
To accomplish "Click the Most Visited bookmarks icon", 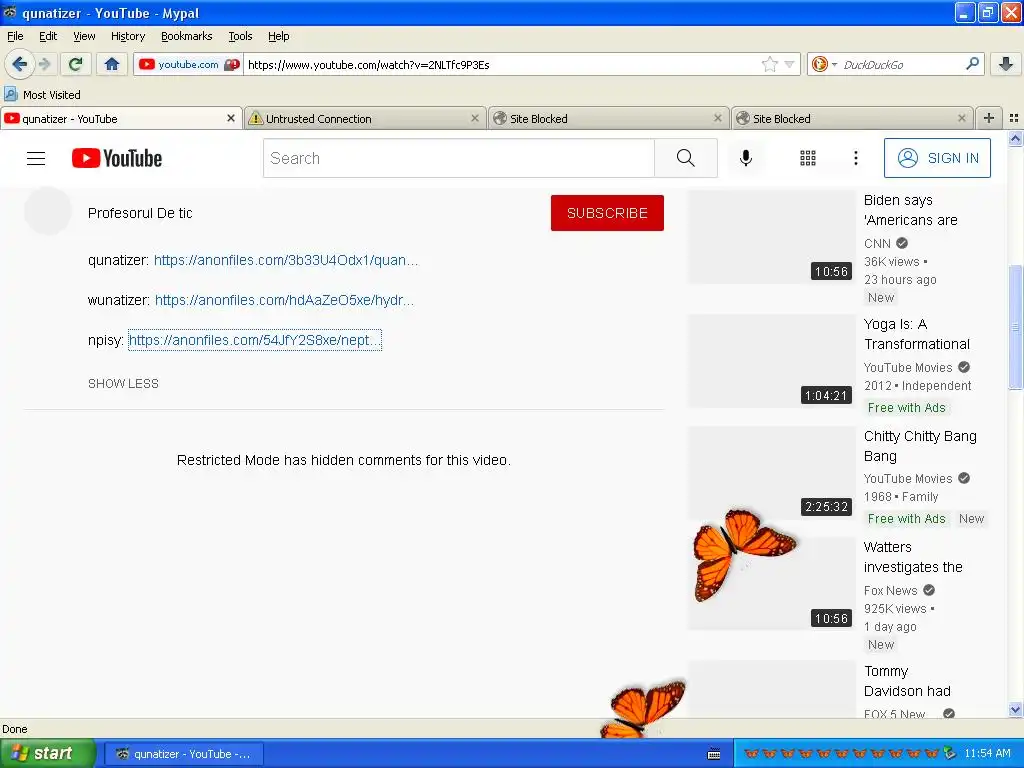I will coord(10,95).
